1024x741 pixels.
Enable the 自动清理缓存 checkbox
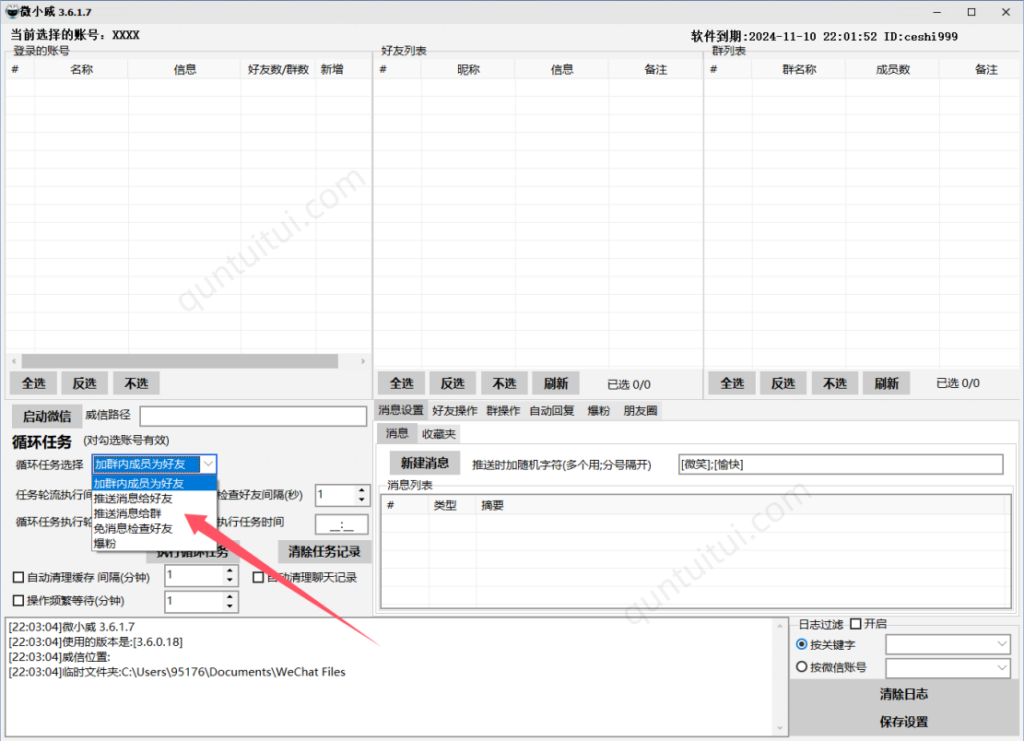(17, 576)
